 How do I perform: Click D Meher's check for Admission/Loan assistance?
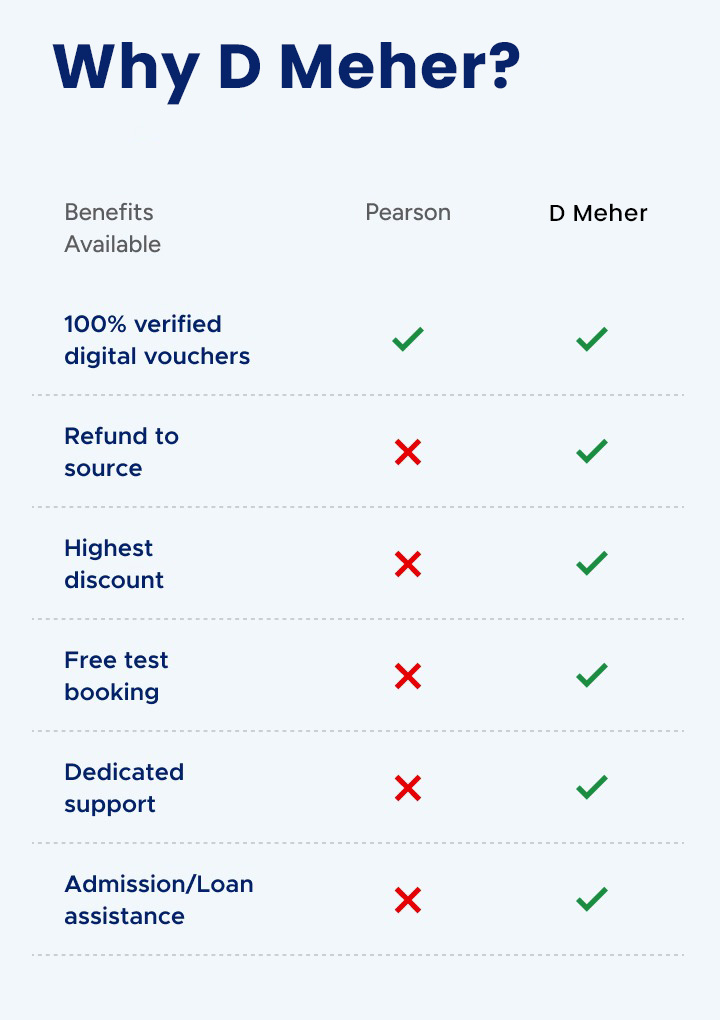(x=592, y=900)
